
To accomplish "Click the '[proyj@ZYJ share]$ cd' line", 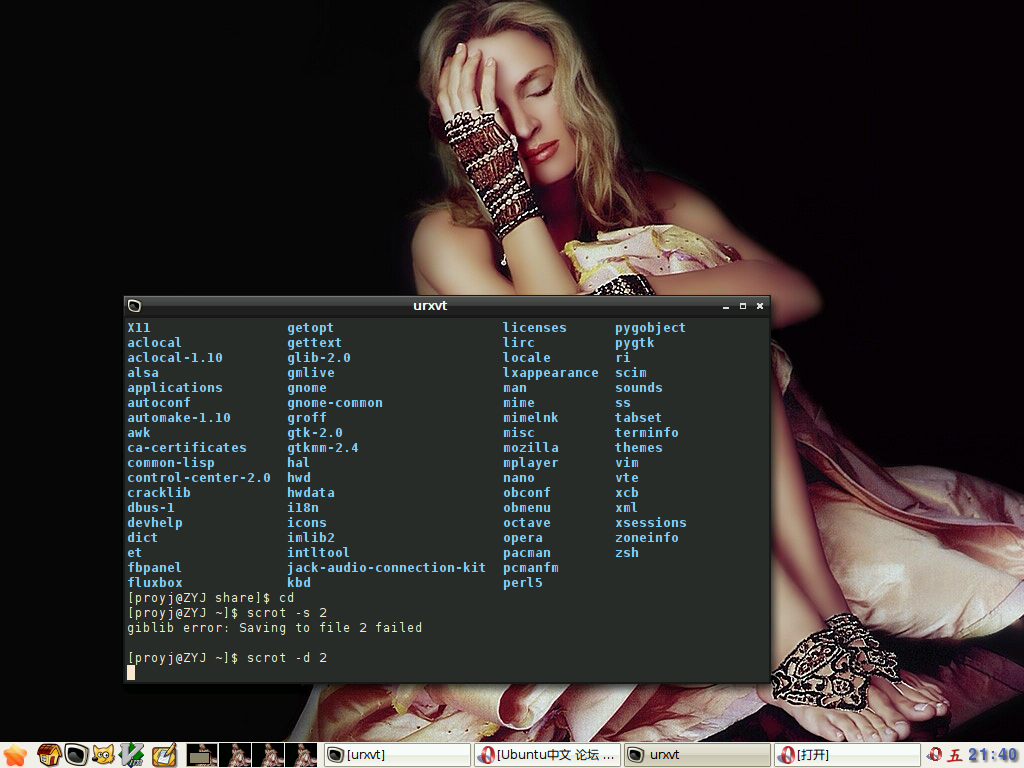I will pyautogui.click(x=211, y=598).
